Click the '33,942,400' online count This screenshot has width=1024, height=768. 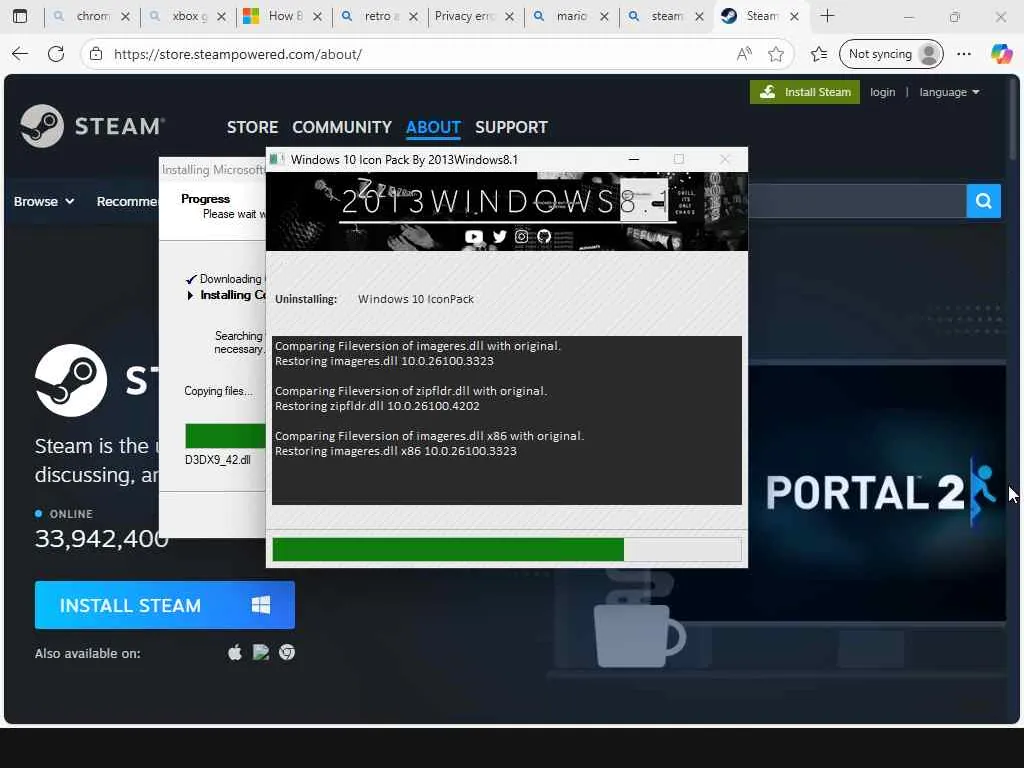click(x=101, y=539)
